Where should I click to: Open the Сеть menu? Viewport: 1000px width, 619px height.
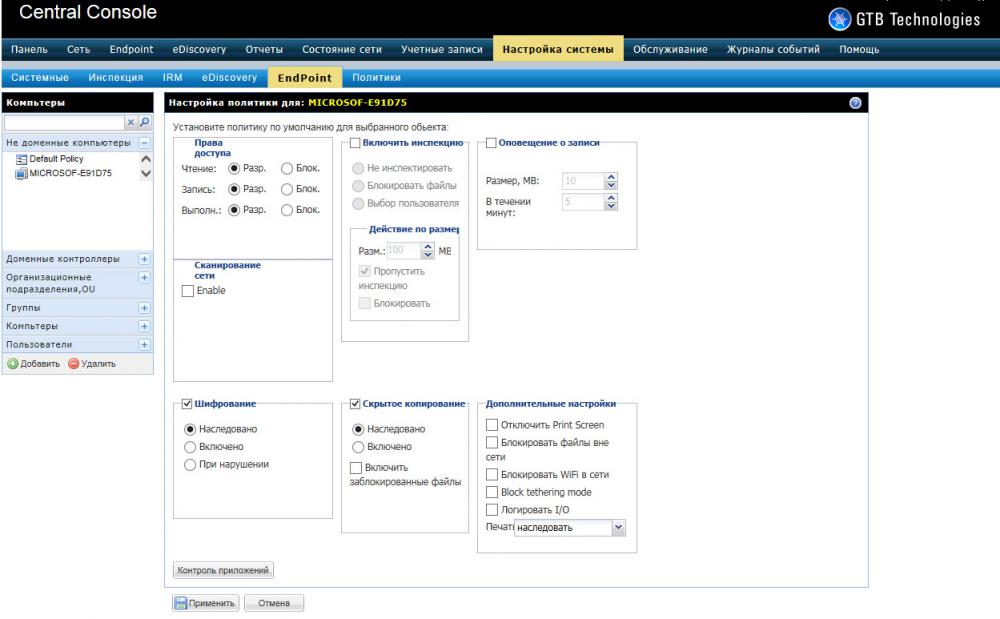point(78,50)
